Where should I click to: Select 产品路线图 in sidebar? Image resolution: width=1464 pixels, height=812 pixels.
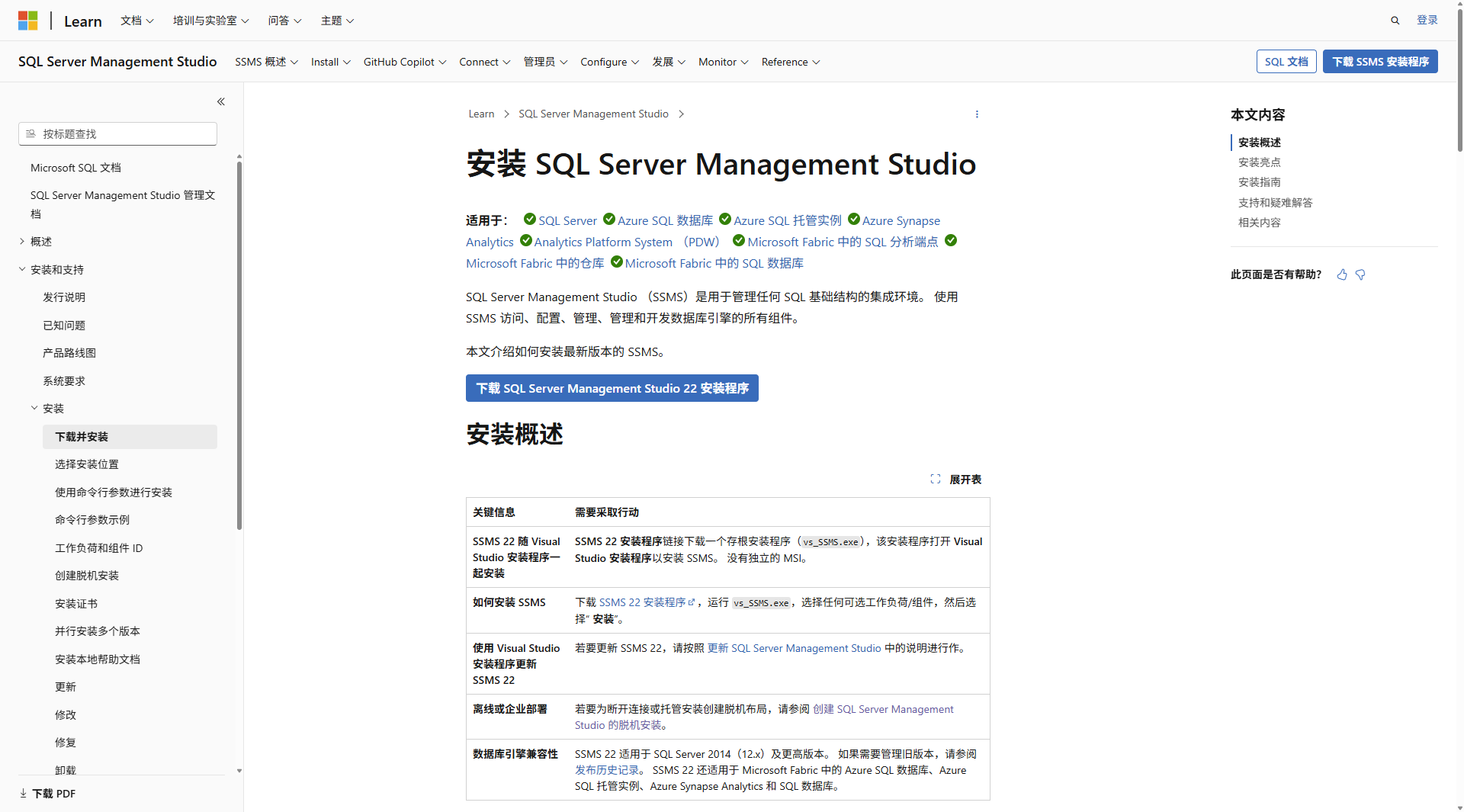pos(69,353)
